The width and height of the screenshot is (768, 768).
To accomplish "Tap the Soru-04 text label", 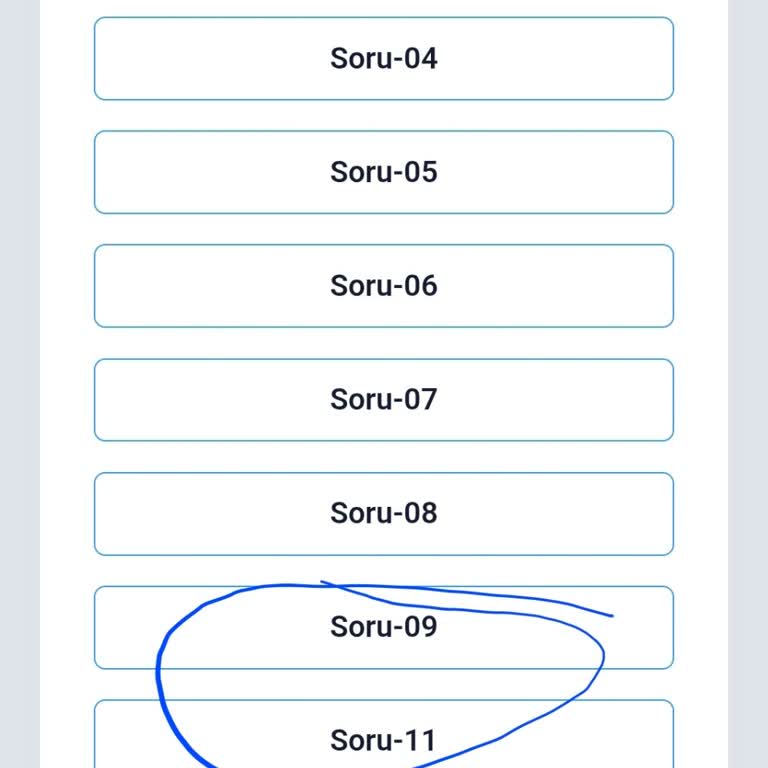I will click(383, 58).
